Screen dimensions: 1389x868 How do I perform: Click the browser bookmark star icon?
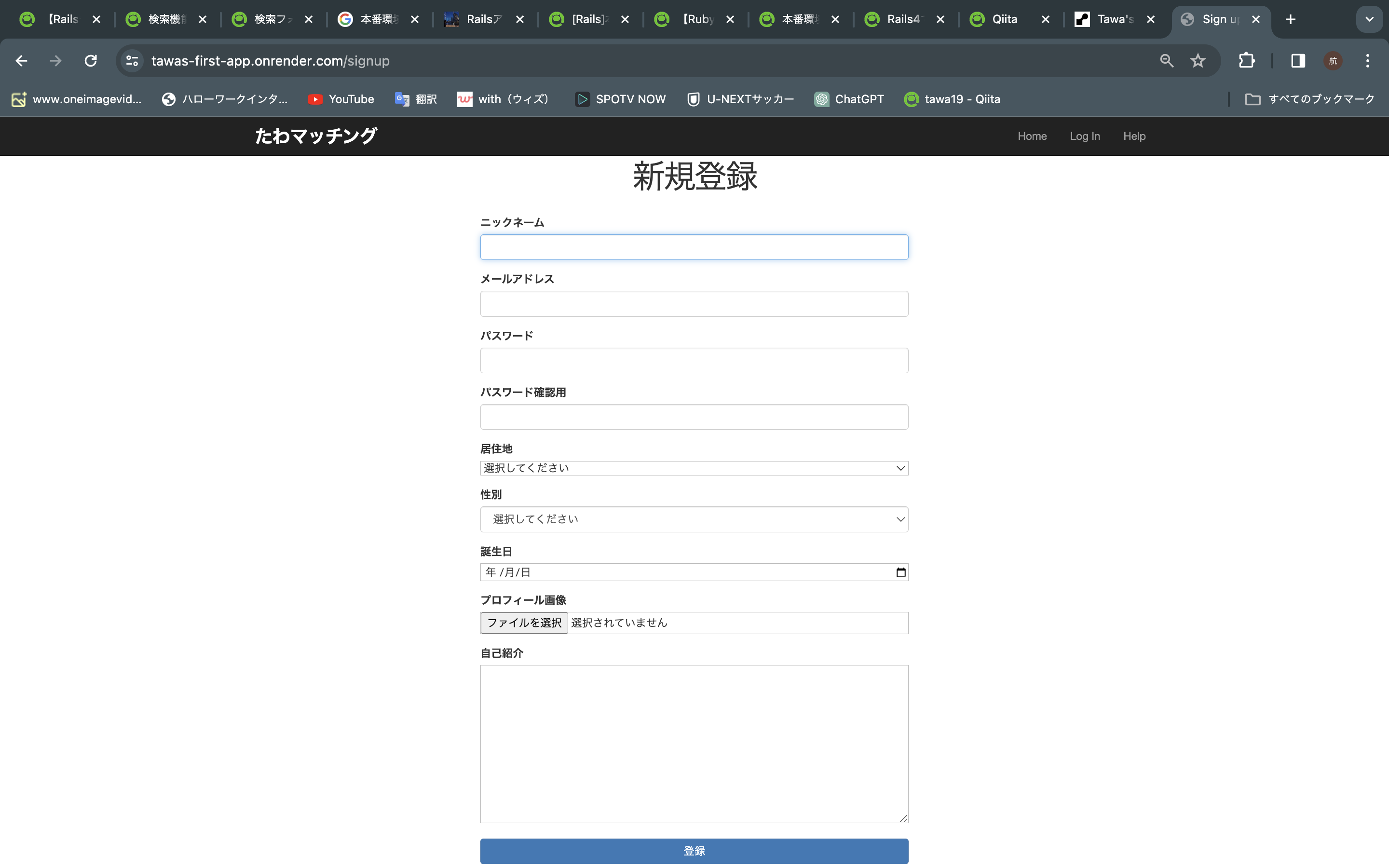click(1199, 60)
